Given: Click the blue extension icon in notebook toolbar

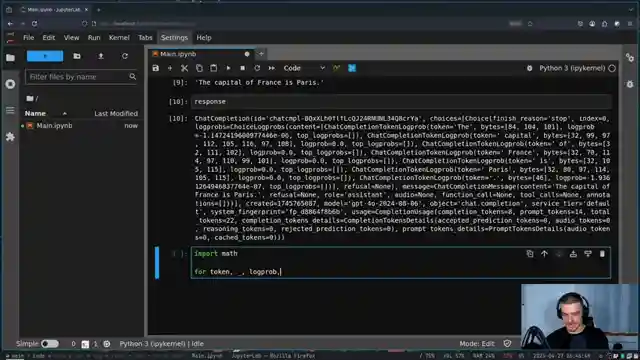Looking at the screenshot, I should pyautogui.click(x=352, y=68).
